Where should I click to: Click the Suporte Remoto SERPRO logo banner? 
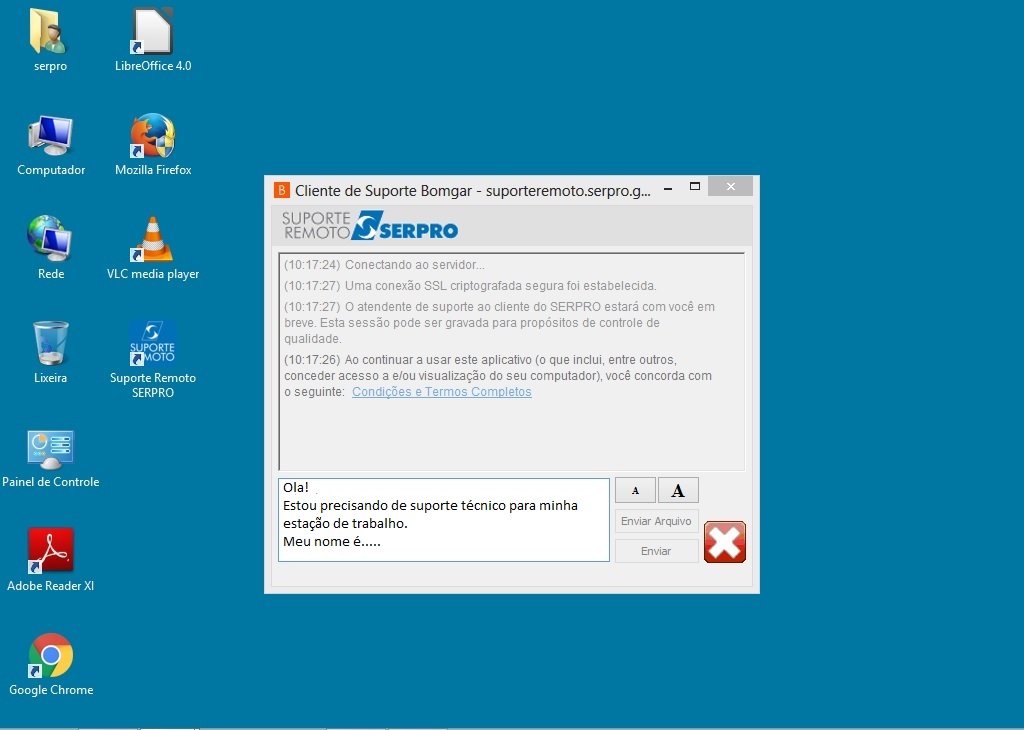370,225
